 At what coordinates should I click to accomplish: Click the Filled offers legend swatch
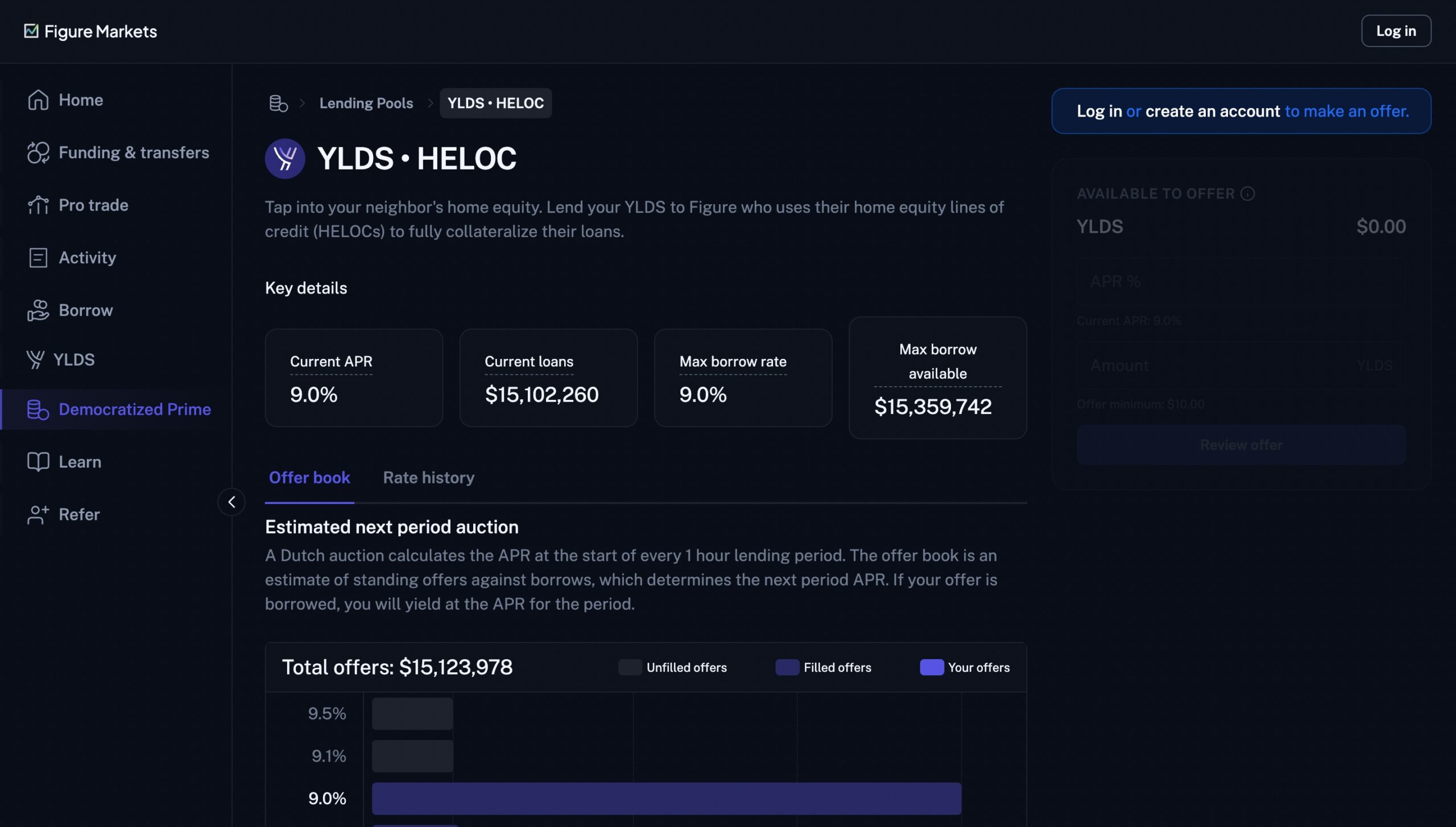click(x=787, y=667)
